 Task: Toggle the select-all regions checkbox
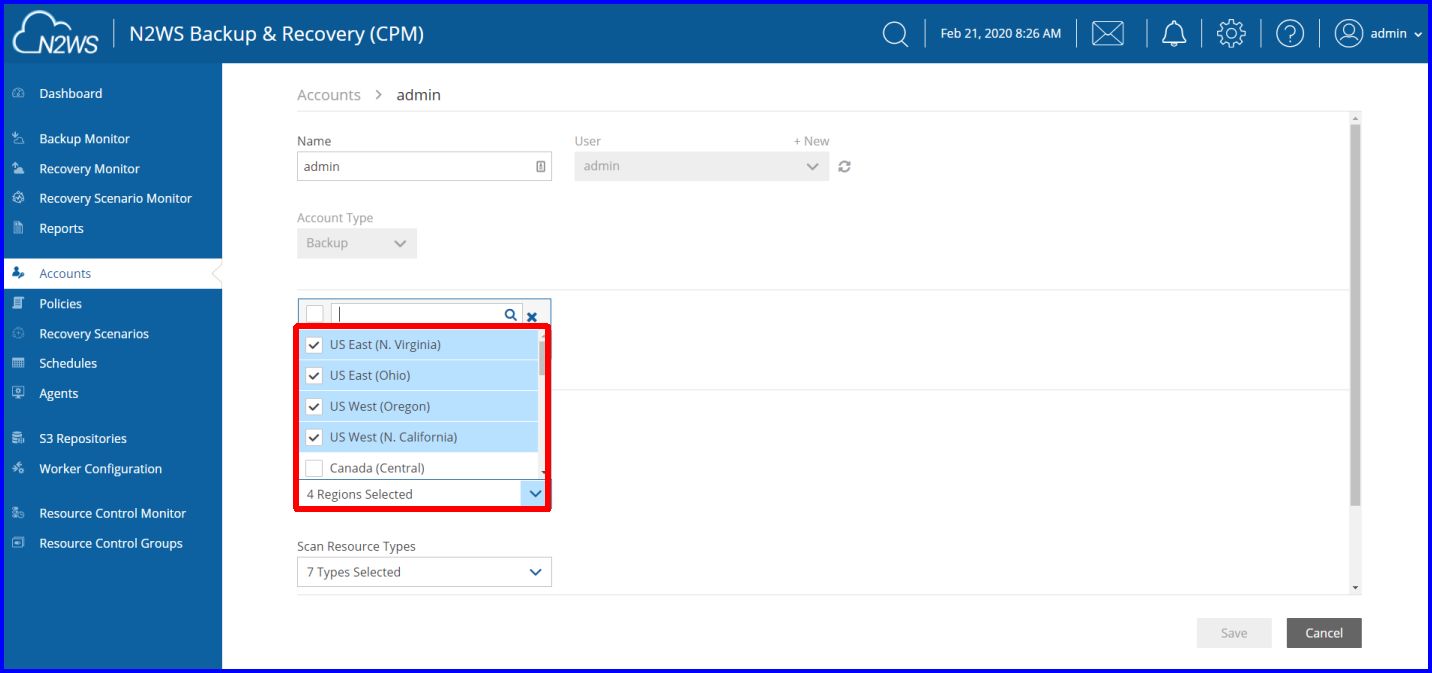[x=315, y=314]
